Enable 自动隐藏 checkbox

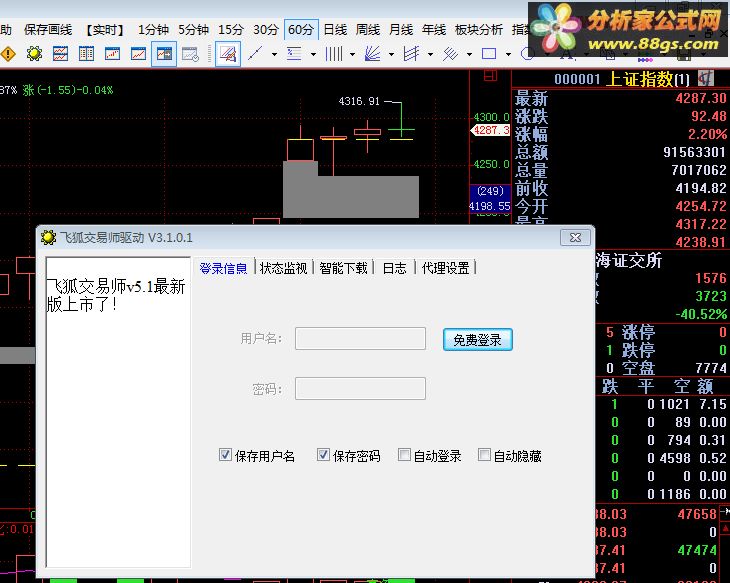(484, 454)
